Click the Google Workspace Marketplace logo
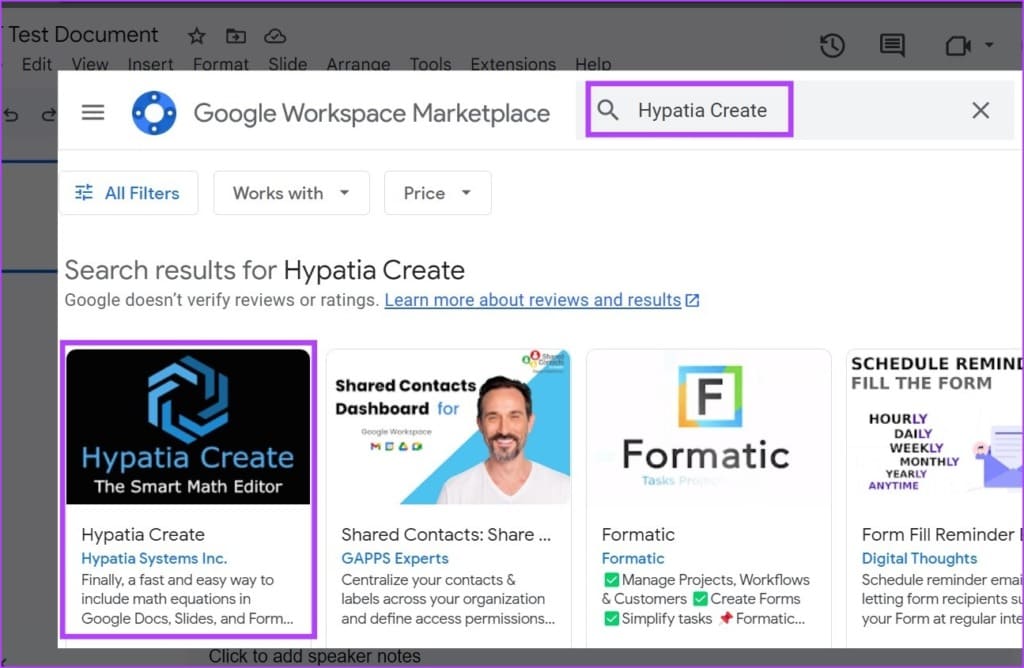 point(154,113)
